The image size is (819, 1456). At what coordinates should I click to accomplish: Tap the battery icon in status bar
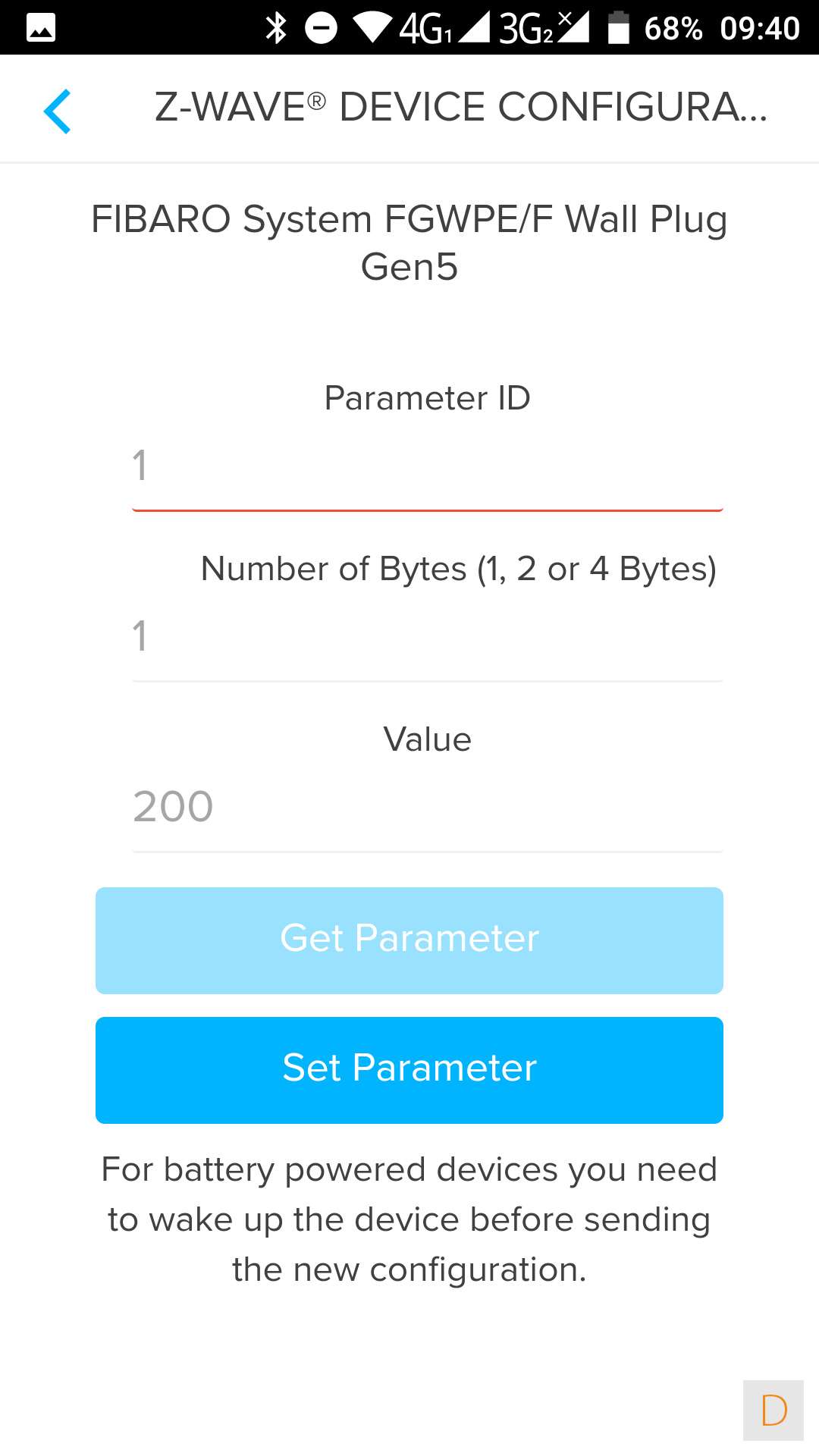(619, 28)
